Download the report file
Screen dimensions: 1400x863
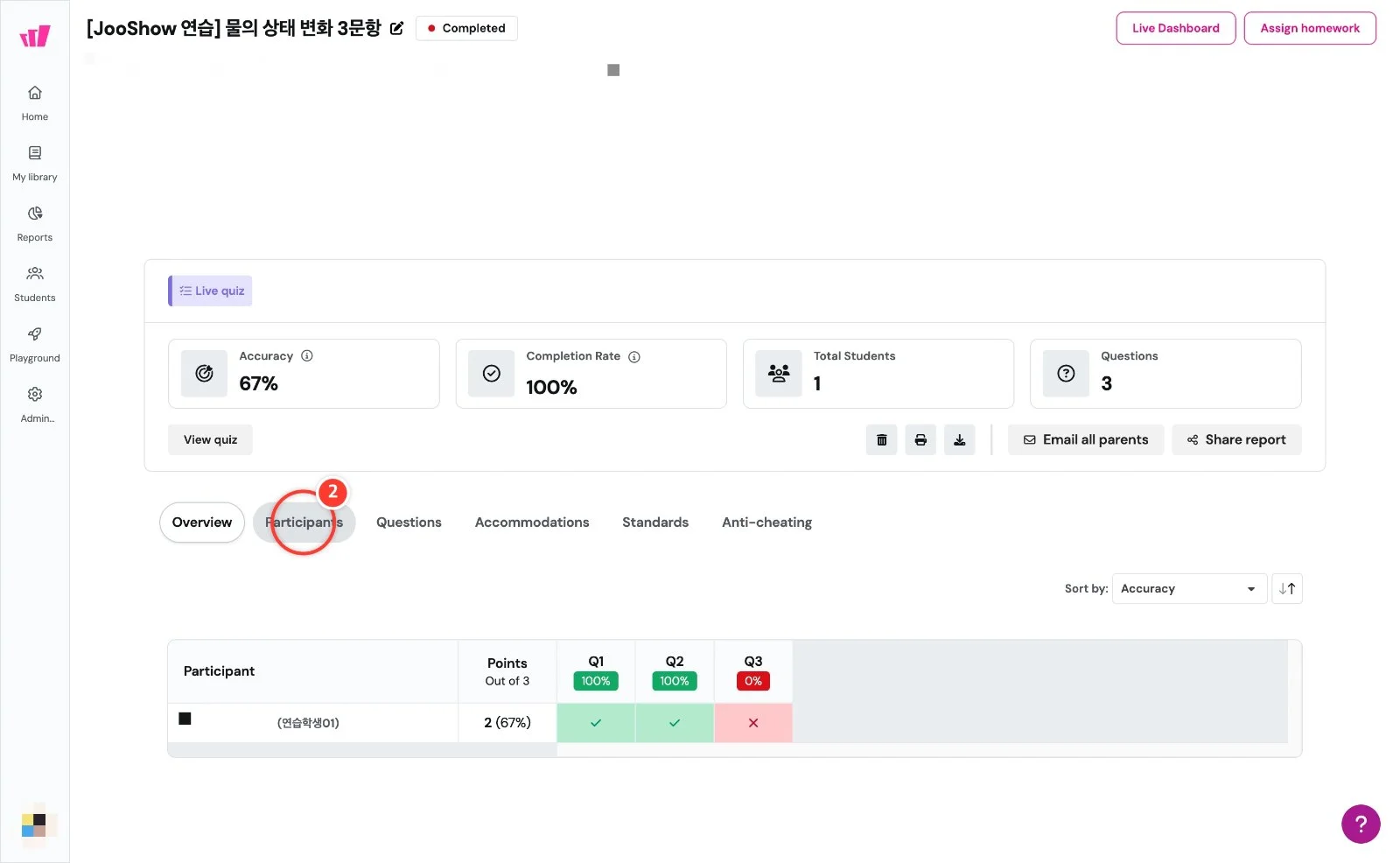click(x=959, y=439)
